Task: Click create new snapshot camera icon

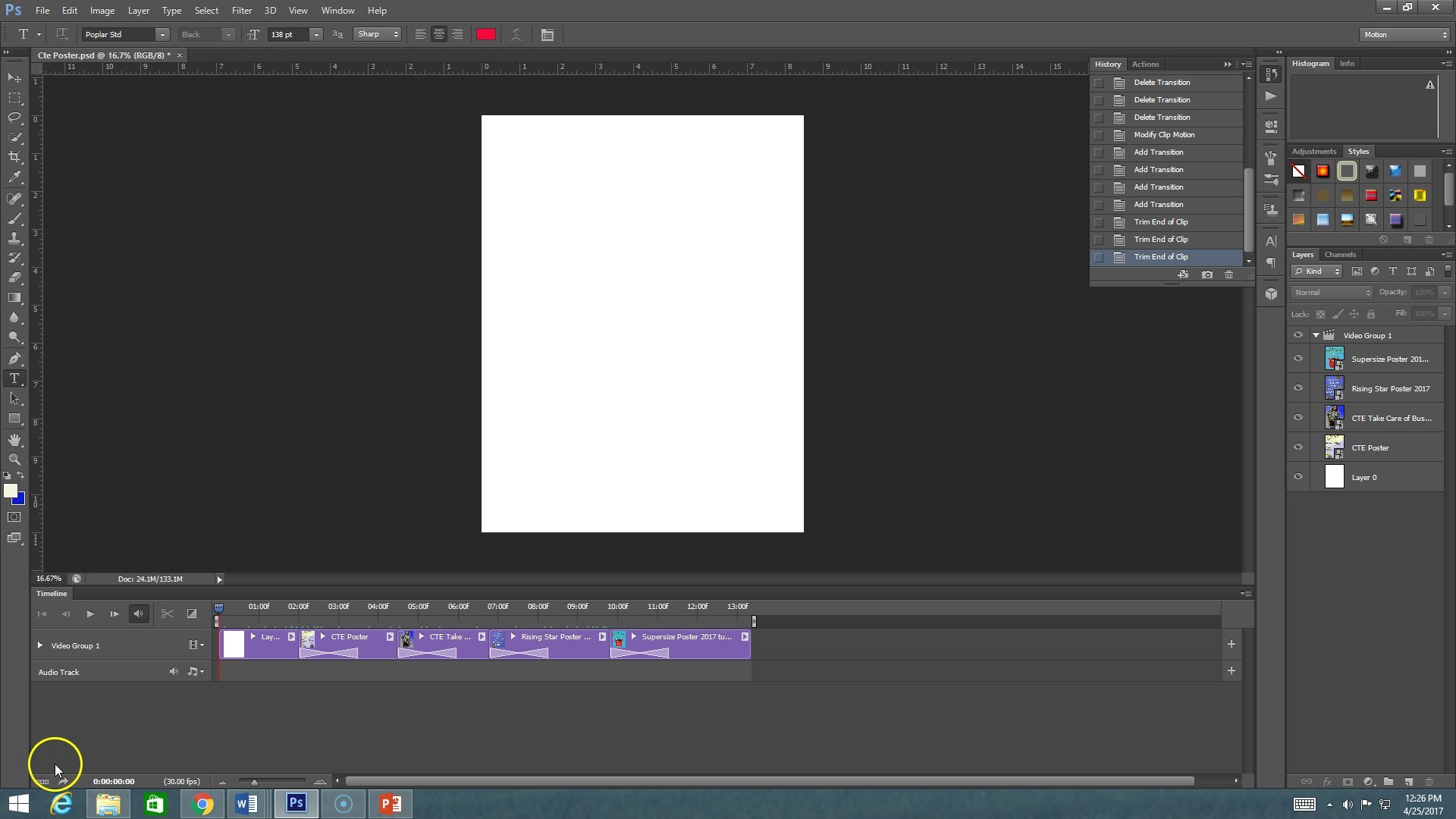Action: pyautogui.click(x=1207, y=275)
